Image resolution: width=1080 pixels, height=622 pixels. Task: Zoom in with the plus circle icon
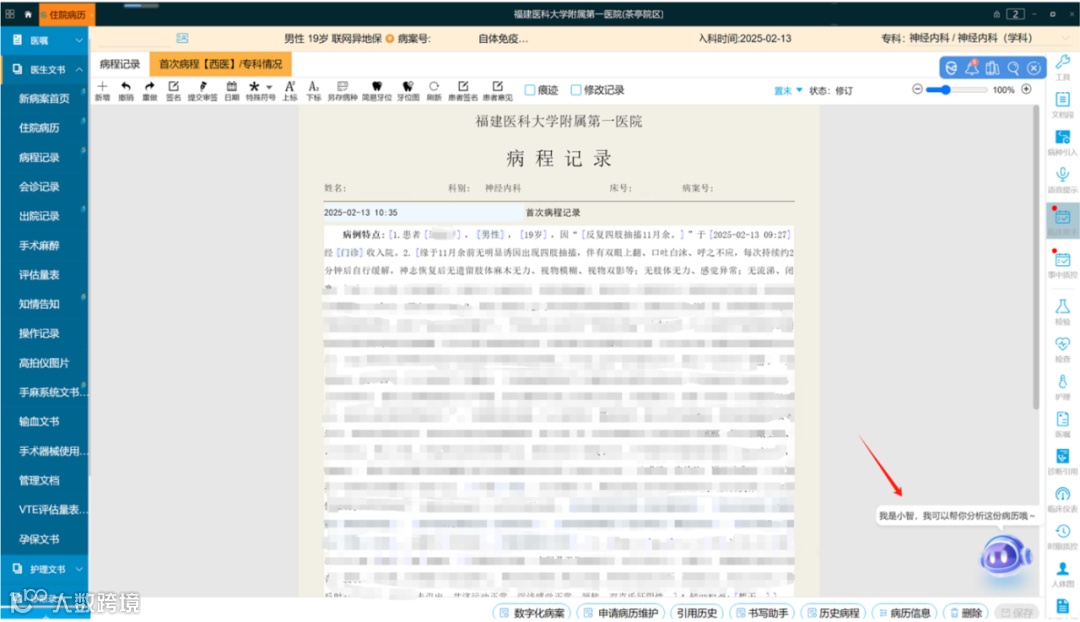coord(1026,90)
